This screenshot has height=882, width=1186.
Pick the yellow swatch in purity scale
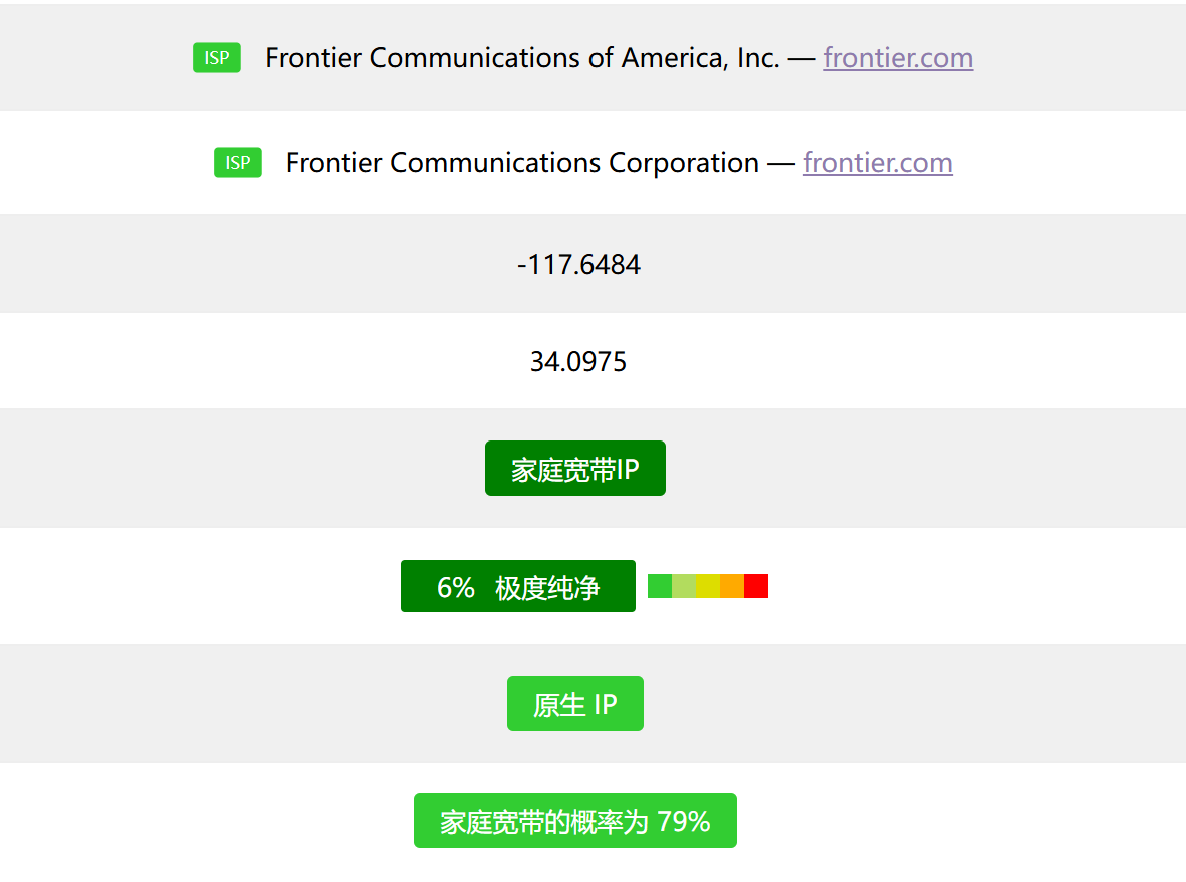[708, 586]
